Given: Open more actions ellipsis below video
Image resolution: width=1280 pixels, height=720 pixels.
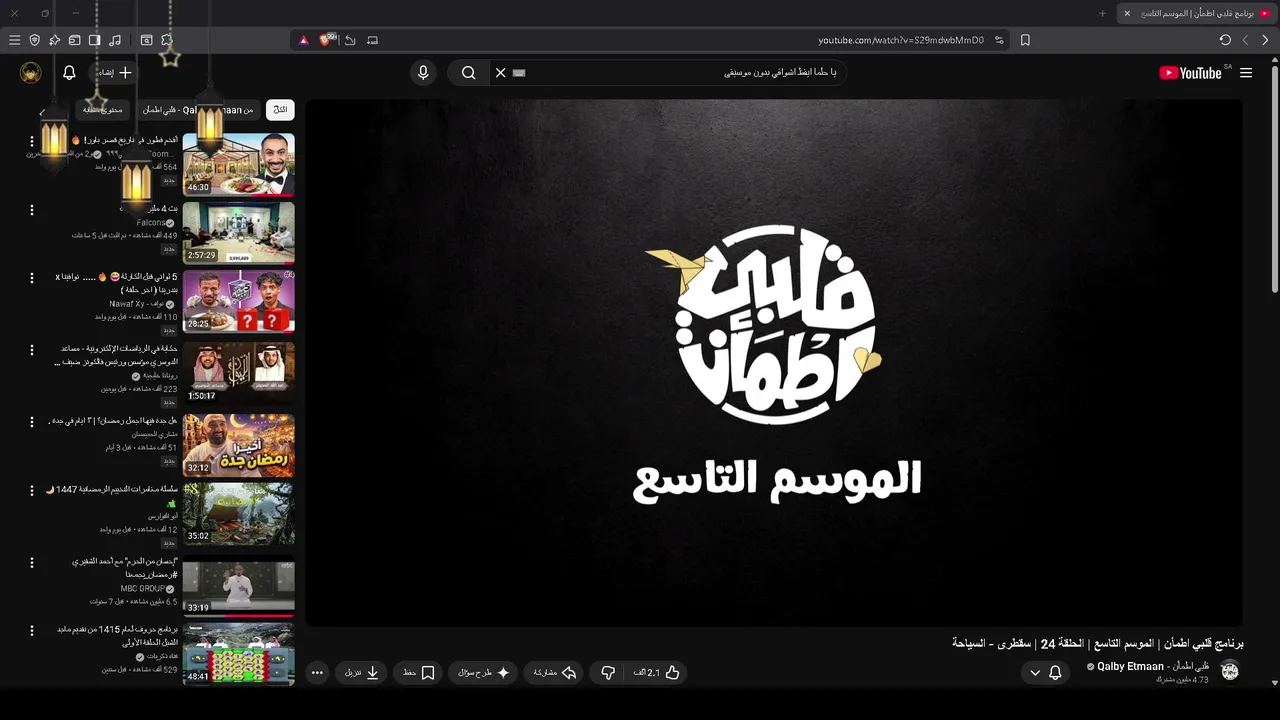Looking at the screenshot, I should (317, 673).
